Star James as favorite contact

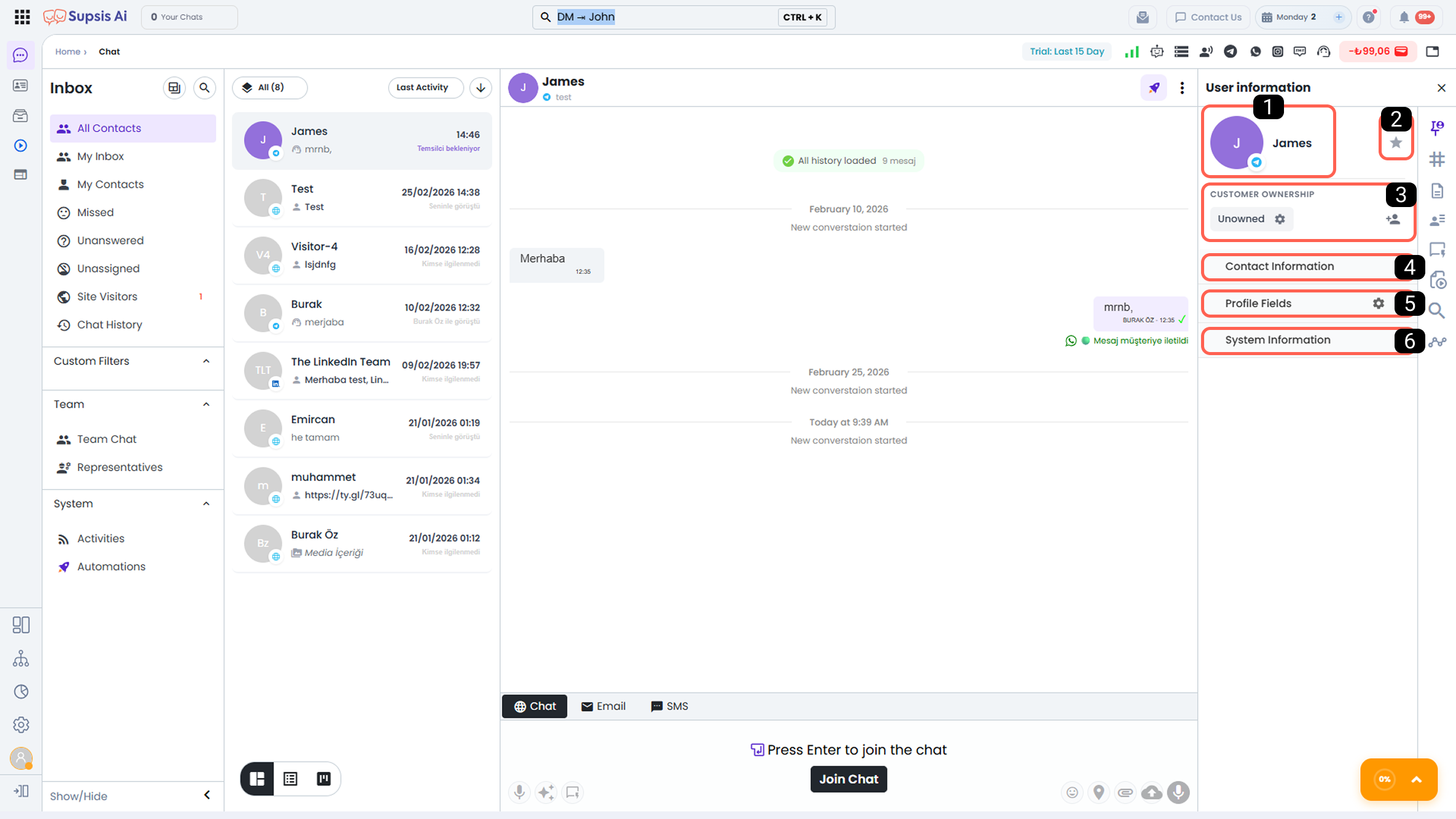[1396, 143]
